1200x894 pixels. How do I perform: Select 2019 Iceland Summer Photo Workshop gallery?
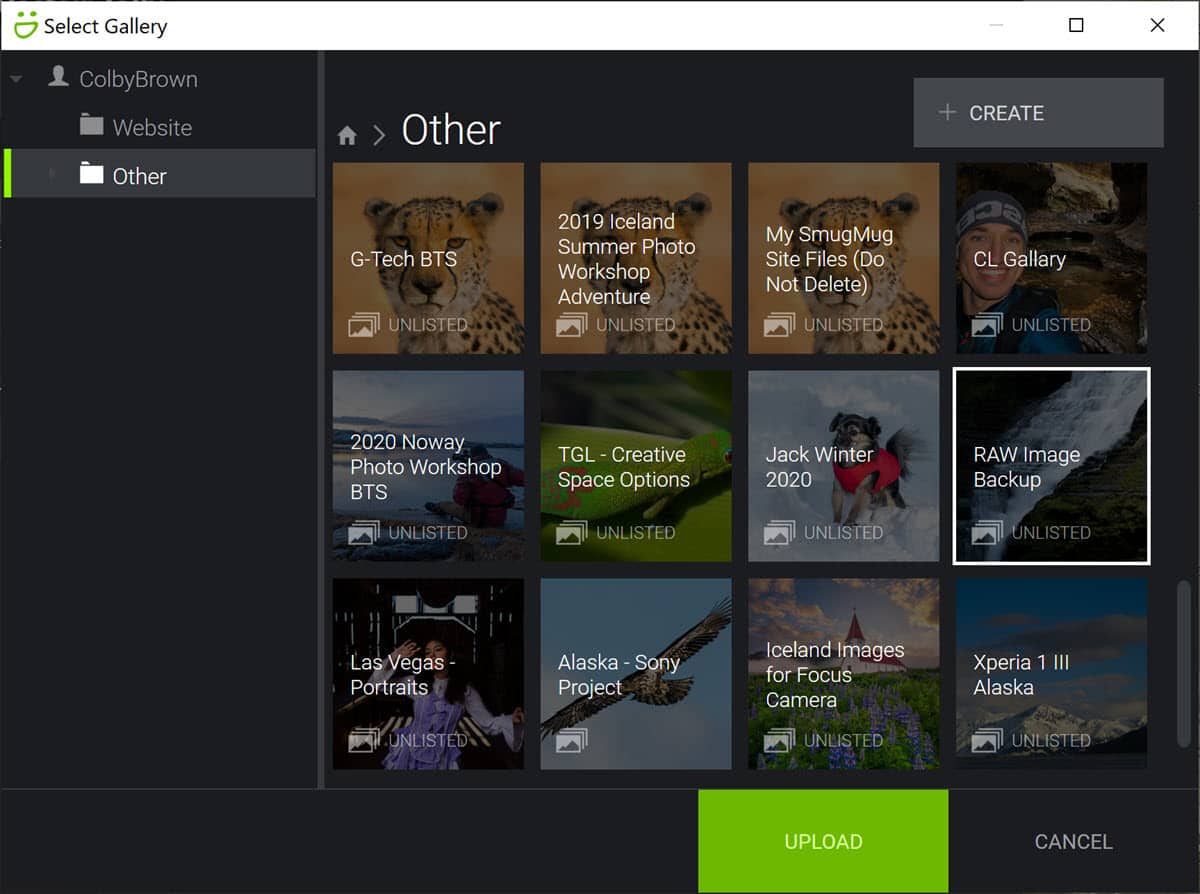636,258
